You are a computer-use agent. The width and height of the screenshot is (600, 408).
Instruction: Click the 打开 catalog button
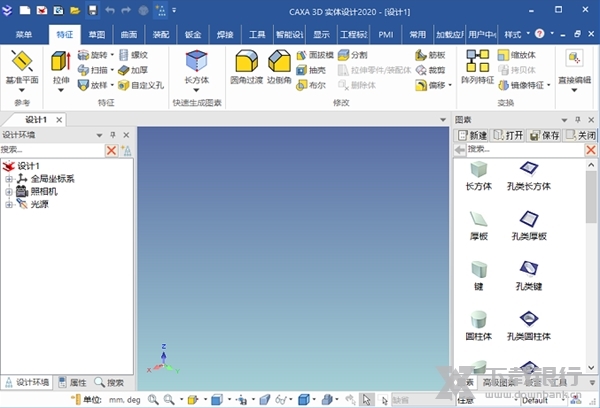[x=508, y=135]
